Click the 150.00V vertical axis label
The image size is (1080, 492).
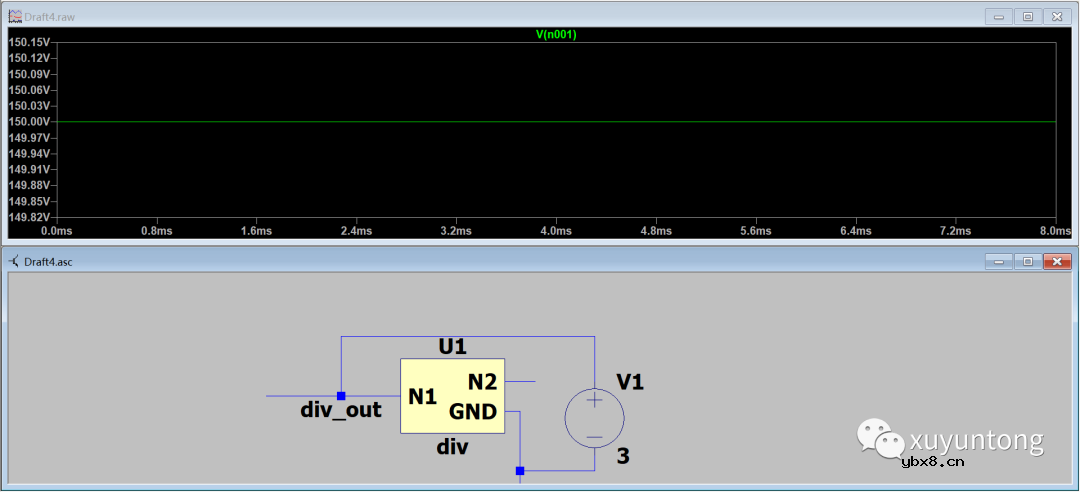(29, 122)
